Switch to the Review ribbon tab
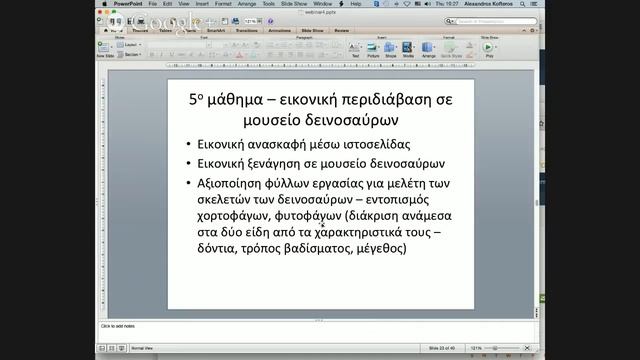640x360 pixels. [342, 31]
